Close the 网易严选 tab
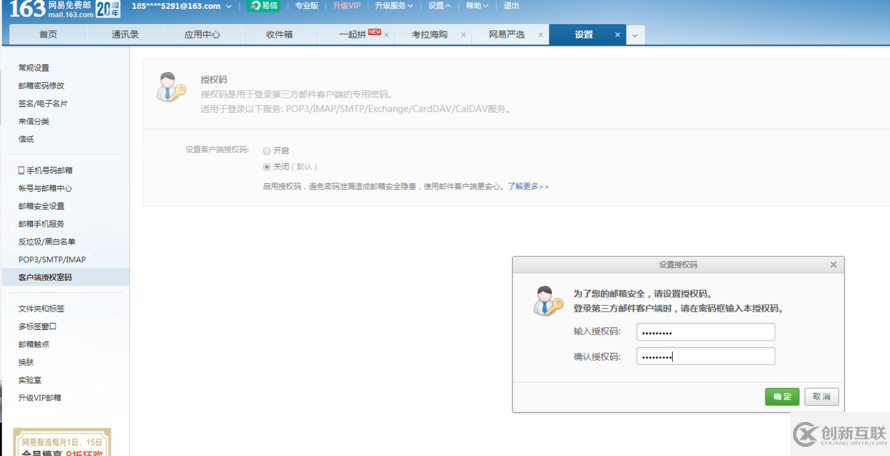This screenshot has height=456, width=890. 540,35
